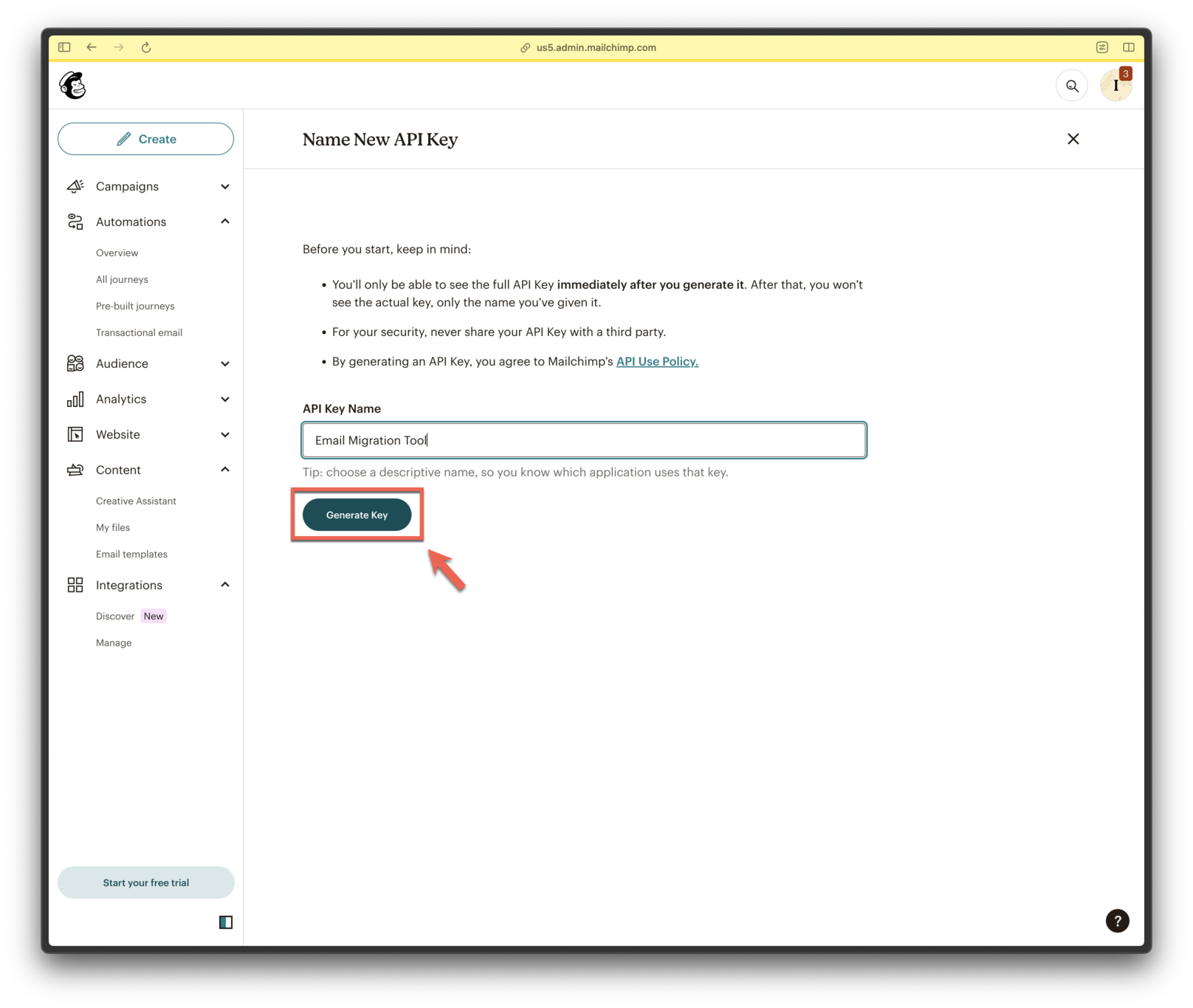Click the Content tray icon
Screen dimensions: 1193x1008
(x=75, y=470)
